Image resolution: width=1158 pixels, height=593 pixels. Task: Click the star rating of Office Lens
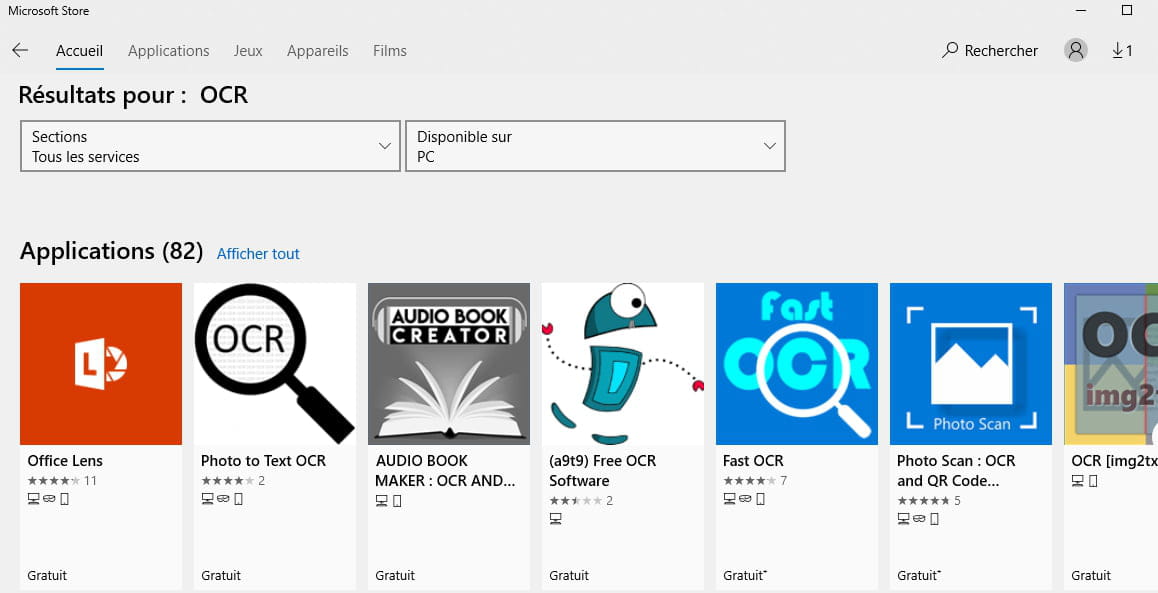(54, 481)
